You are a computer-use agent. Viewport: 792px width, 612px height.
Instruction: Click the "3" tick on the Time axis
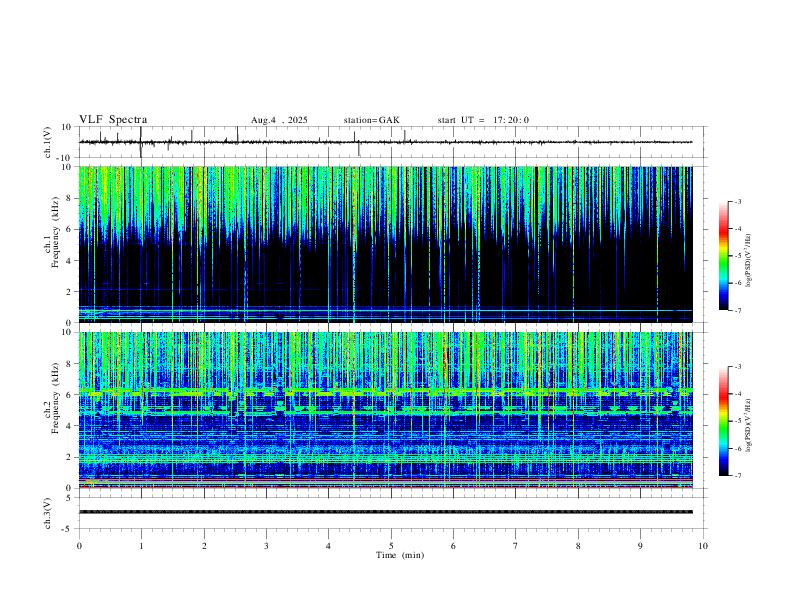click(x=266, y=546)
